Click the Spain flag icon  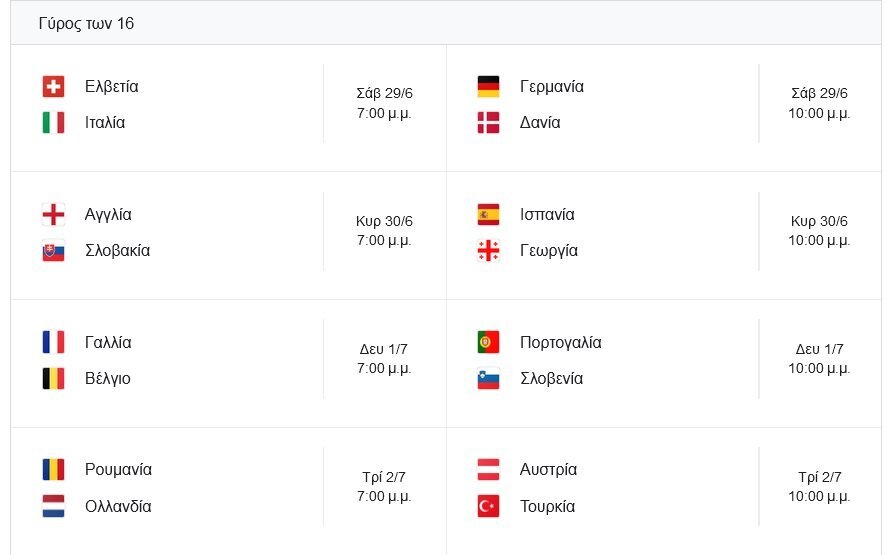[x=488, y=215]
